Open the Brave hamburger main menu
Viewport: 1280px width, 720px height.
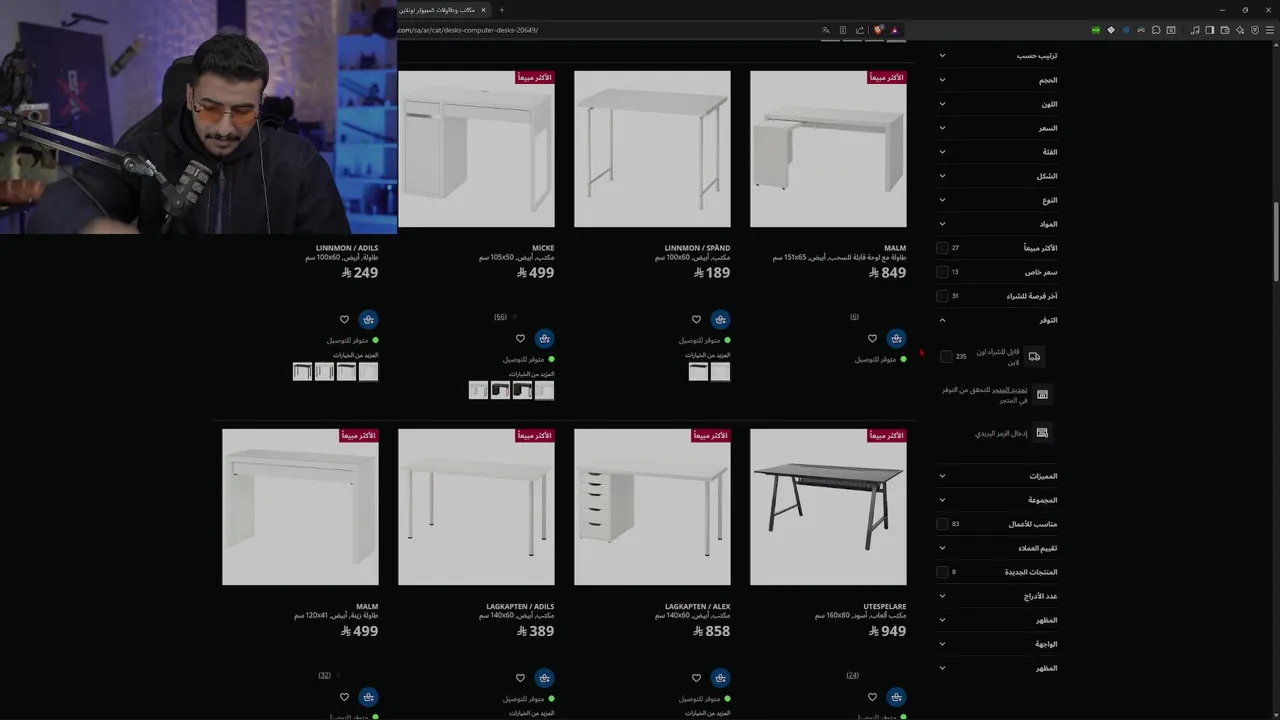coord(1268,30)
